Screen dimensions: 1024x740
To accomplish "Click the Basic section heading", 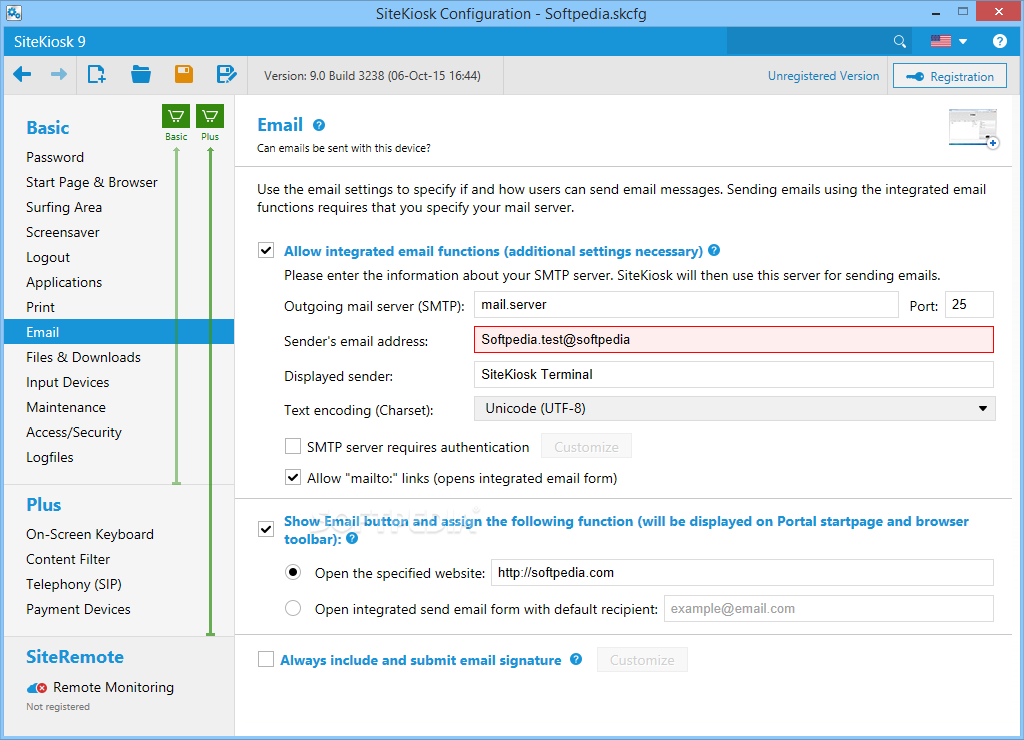I will (x=48, y=128).
